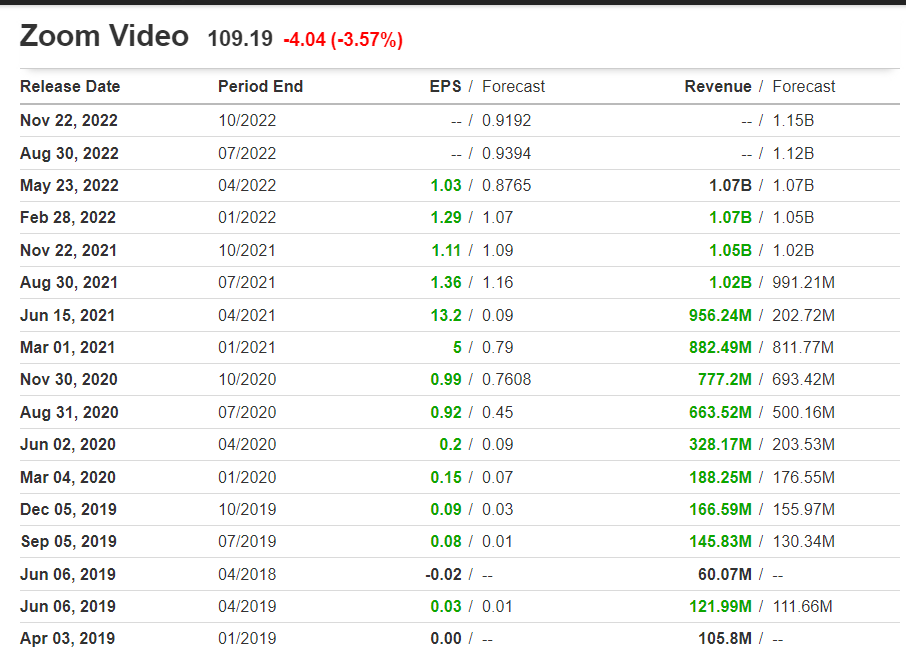This screenshot has width=906, height=672.
Task: Click the period end 07/2020 cell
Action: tap(247, 413)
